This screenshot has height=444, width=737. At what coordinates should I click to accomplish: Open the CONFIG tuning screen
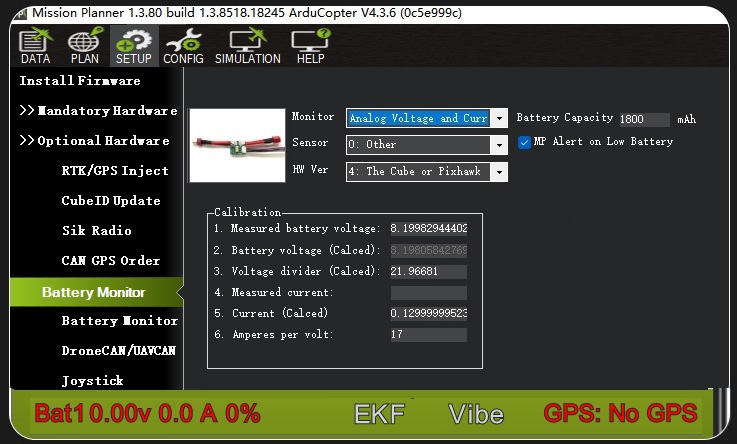point(183,46)
